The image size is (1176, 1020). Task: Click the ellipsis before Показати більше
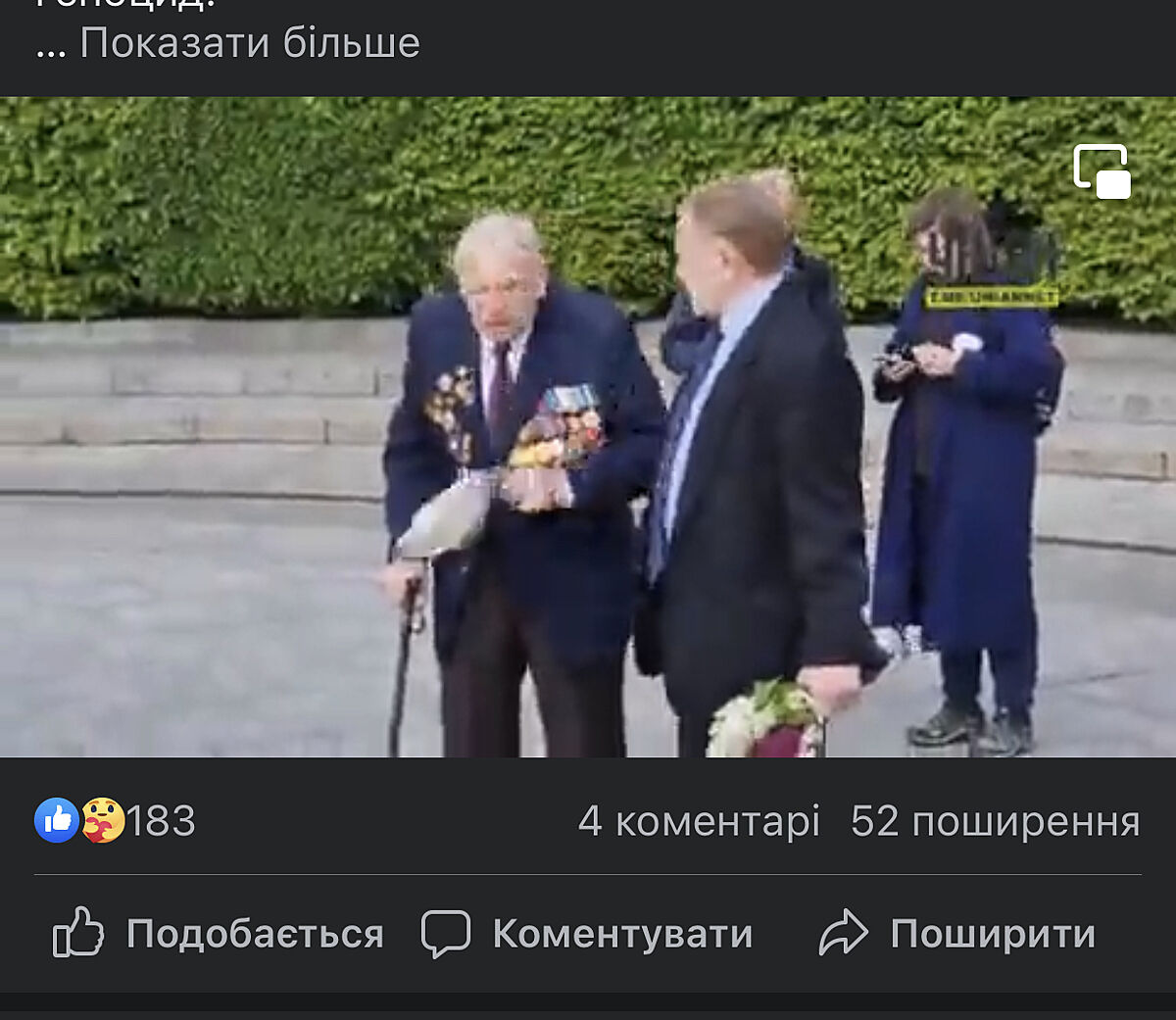point(51,47)
